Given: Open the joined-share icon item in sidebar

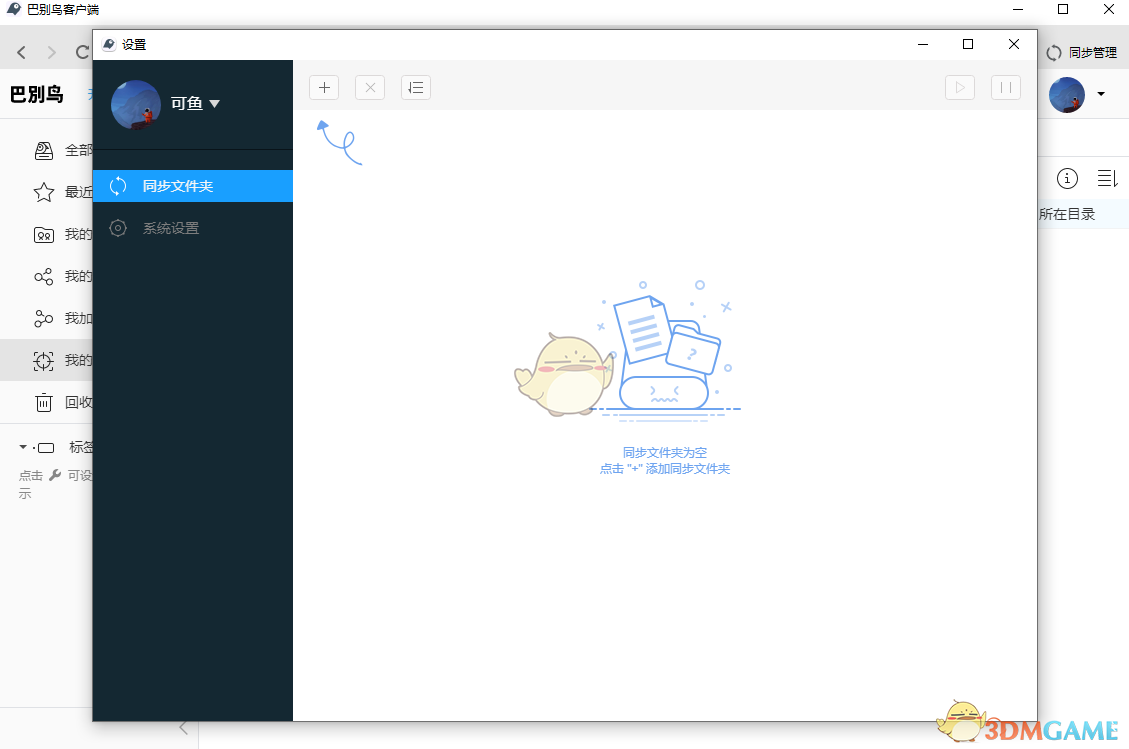Looking at the screenshot, I should tap(44, 318).
